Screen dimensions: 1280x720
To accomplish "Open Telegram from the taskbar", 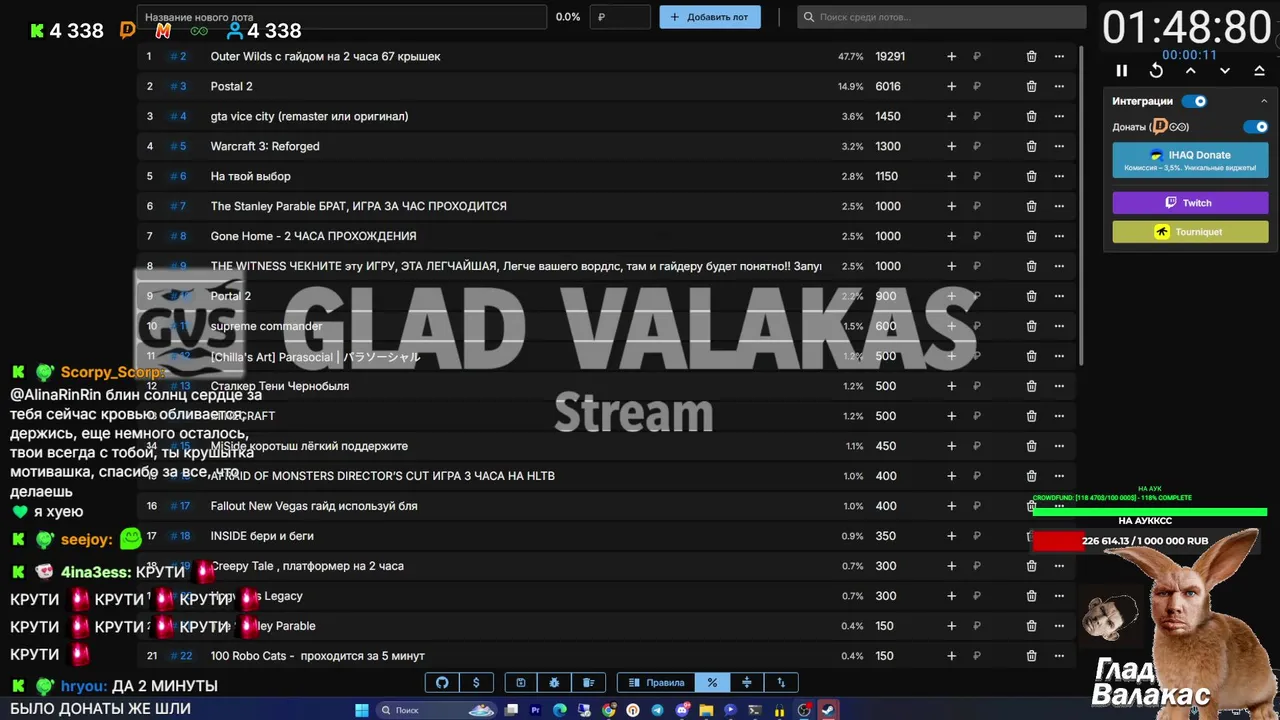I will pos(657,710).
